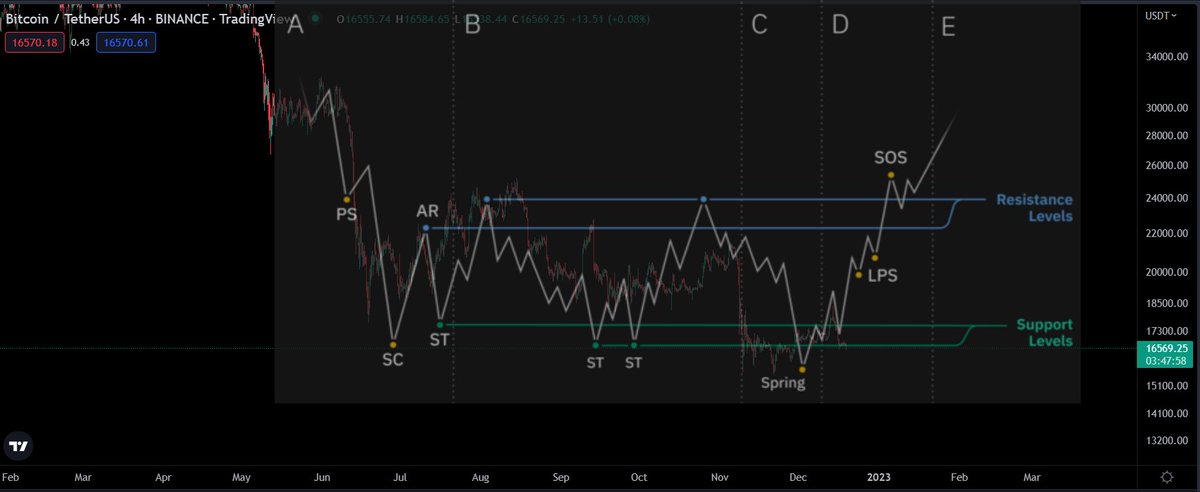Click the 2023 label on time axis
The height and width of the screenshot is (492, 1200).
click(879, 478)
